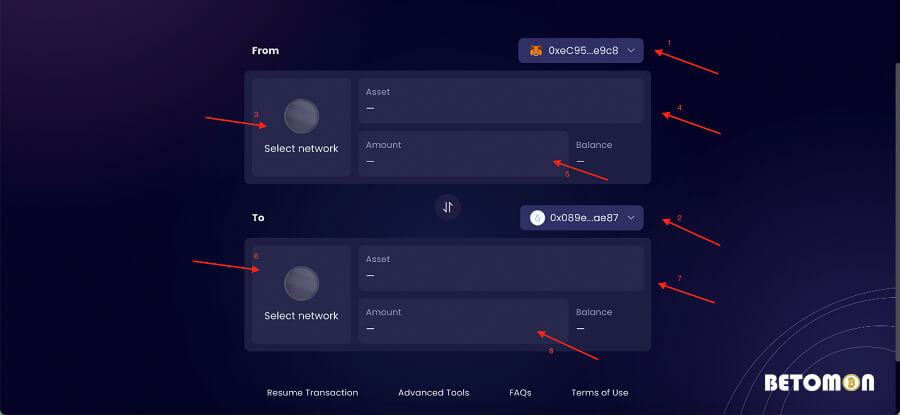Focus the From Amount field
Viewport: 900px width, 415px height.
pyautogui.click(x=463, y=154)
